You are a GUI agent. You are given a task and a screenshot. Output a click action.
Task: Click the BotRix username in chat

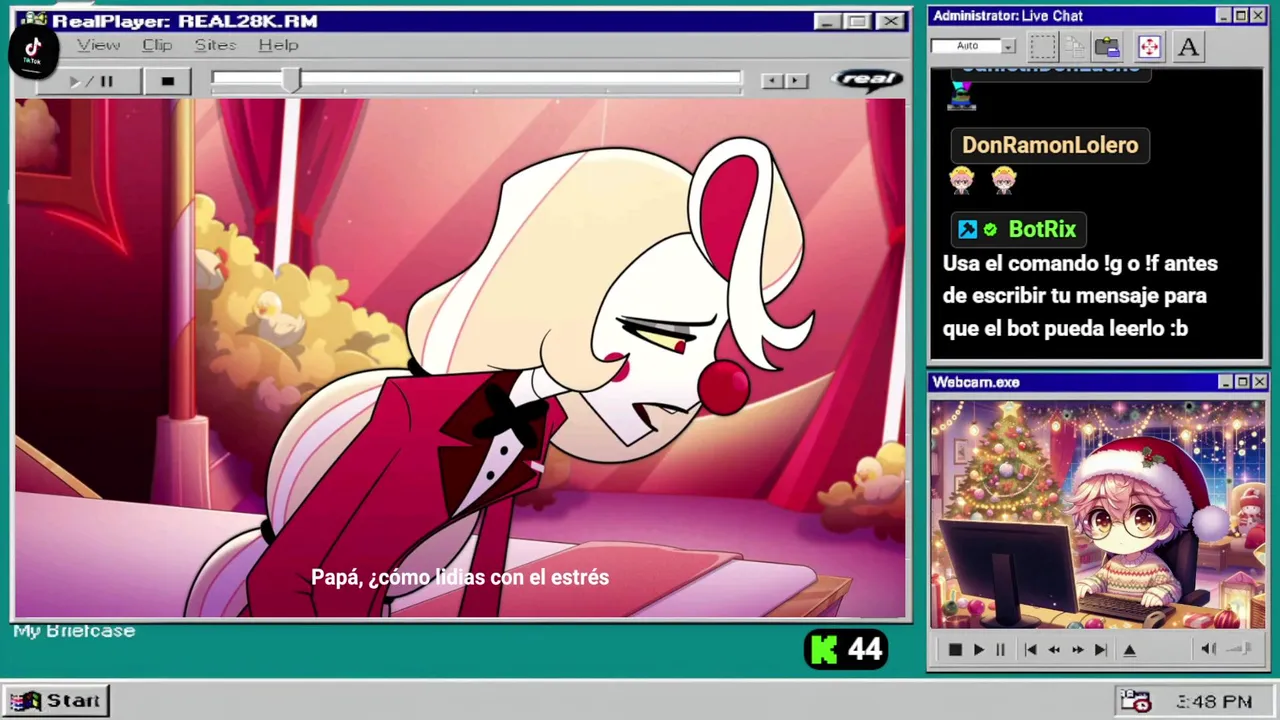[1042, 229]
